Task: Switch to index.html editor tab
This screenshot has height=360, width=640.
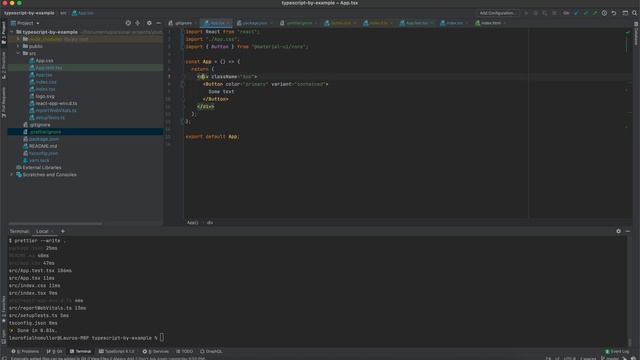Action: point(490,23)
